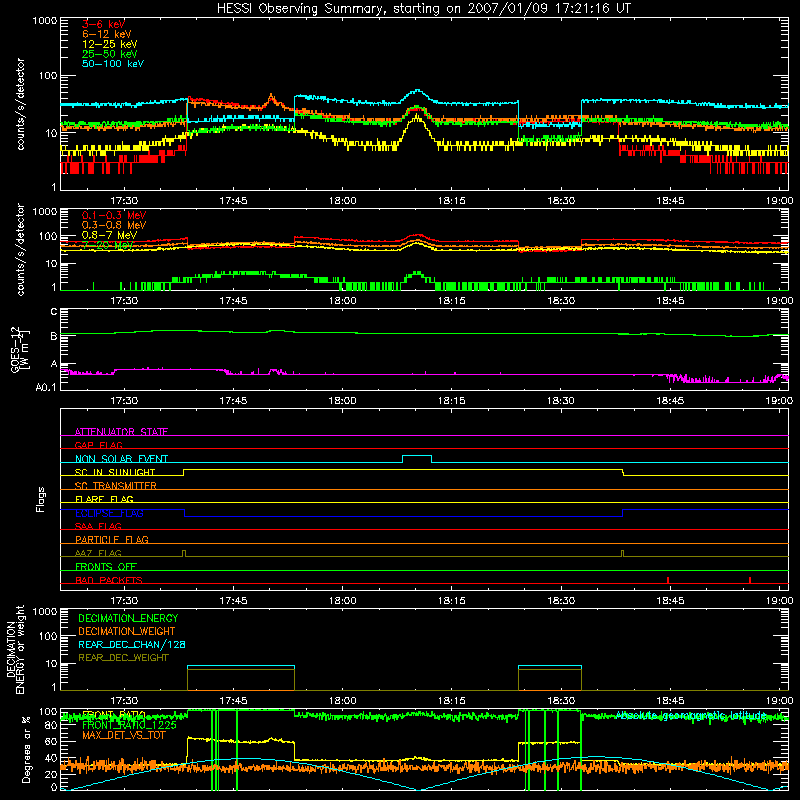800x800 pixels.
Task: Select the FLARE_FLAG label
Action: tap(104, 499)
